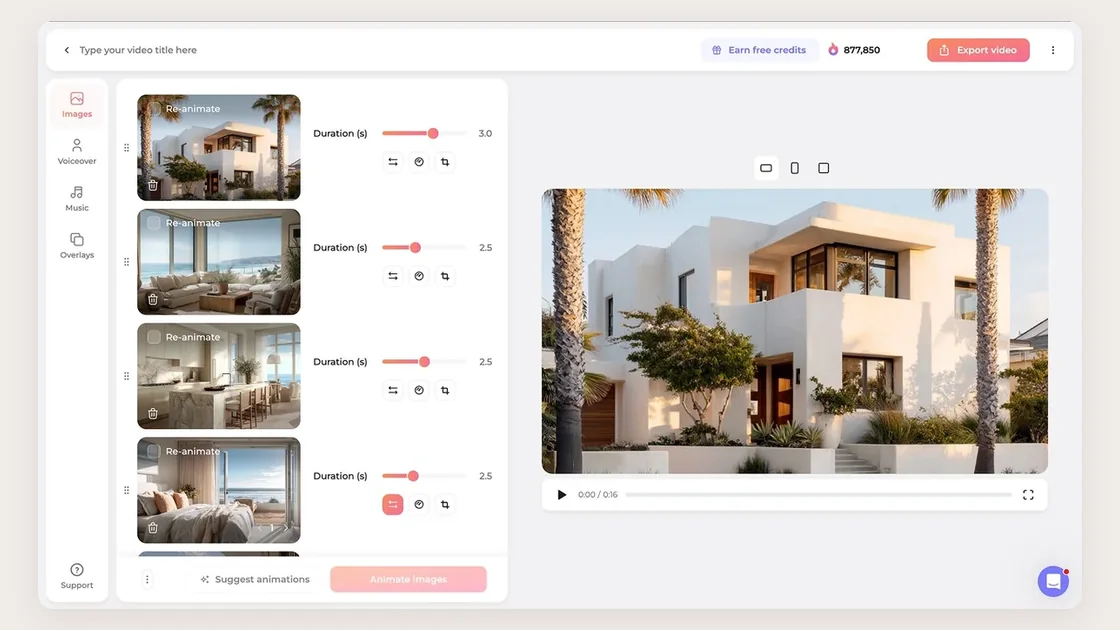Open animation speed icon for kitchen
The image size is (1120, 630).
pos(419,391)
